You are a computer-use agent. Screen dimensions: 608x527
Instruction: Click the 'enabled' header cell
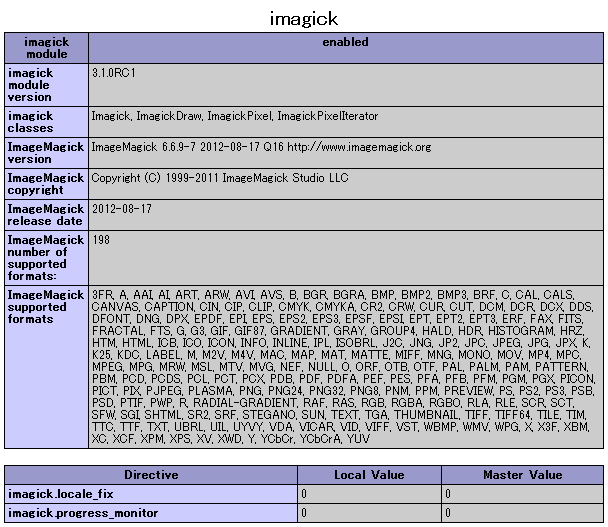pos(345,43)
